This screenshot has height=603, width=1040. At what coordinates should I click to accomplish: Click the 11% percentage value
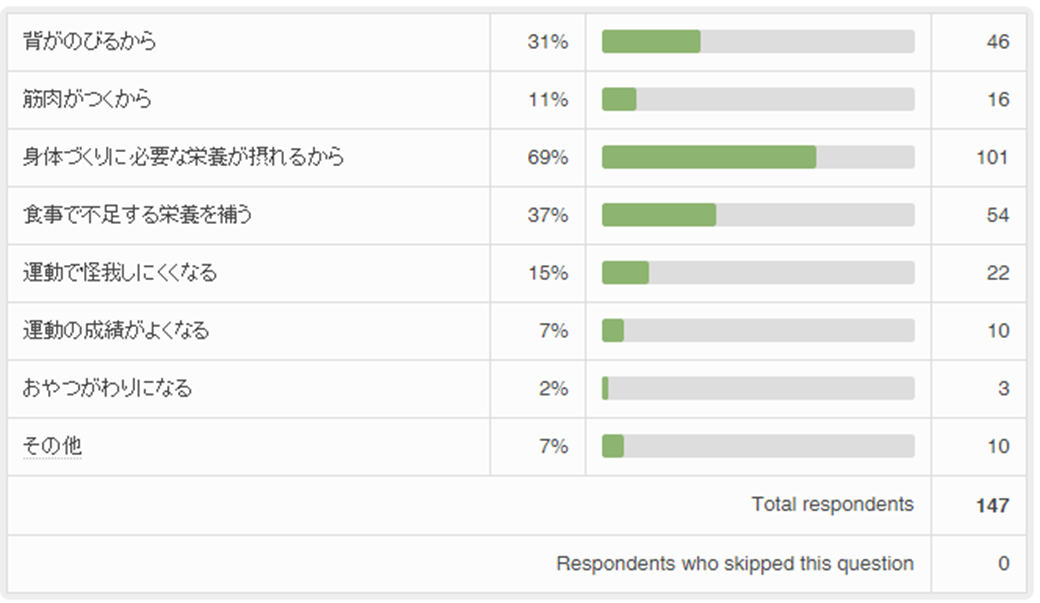point(548,100)
